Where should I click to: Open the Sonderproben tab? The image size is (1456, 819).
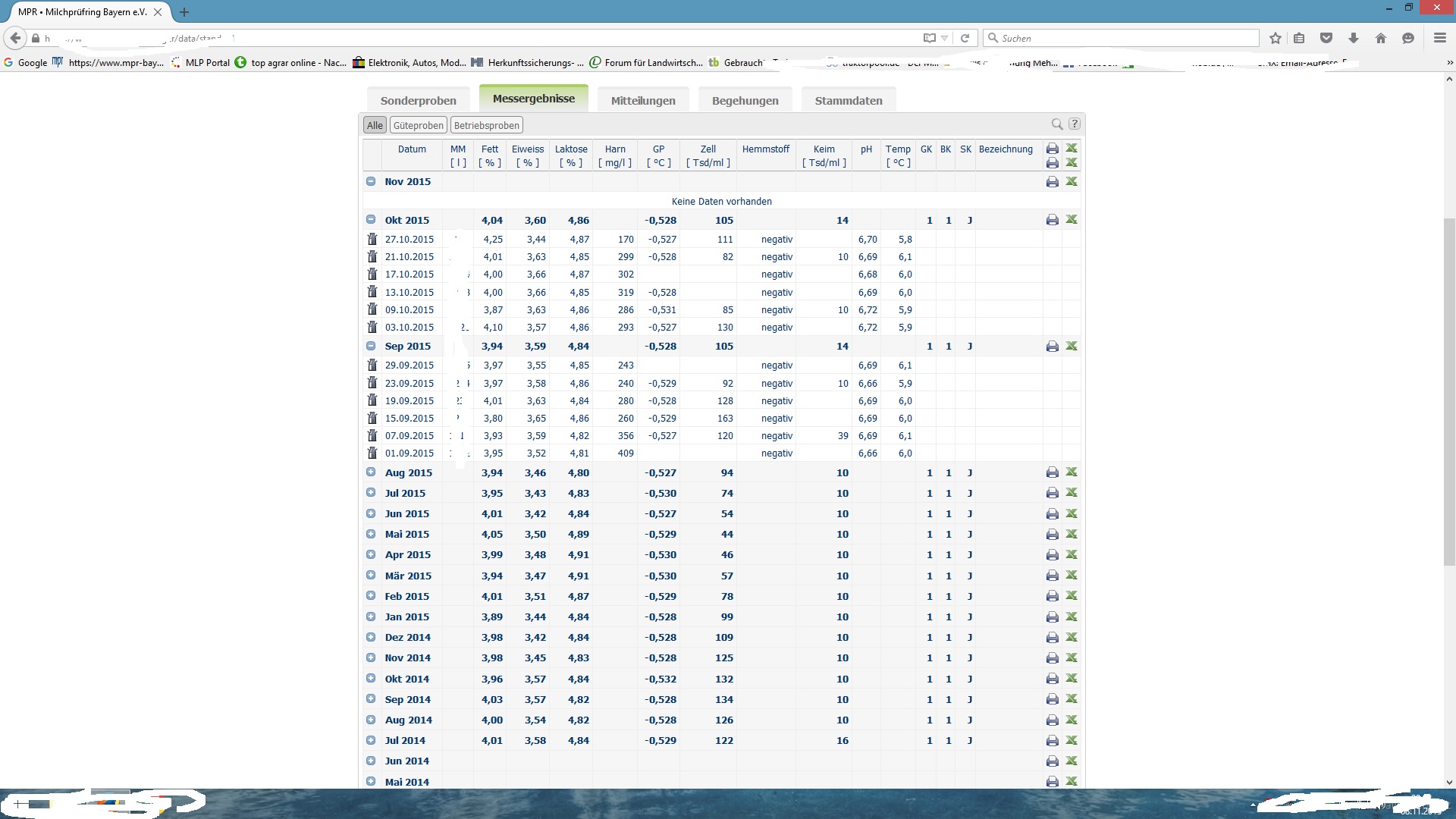point(418,101)
